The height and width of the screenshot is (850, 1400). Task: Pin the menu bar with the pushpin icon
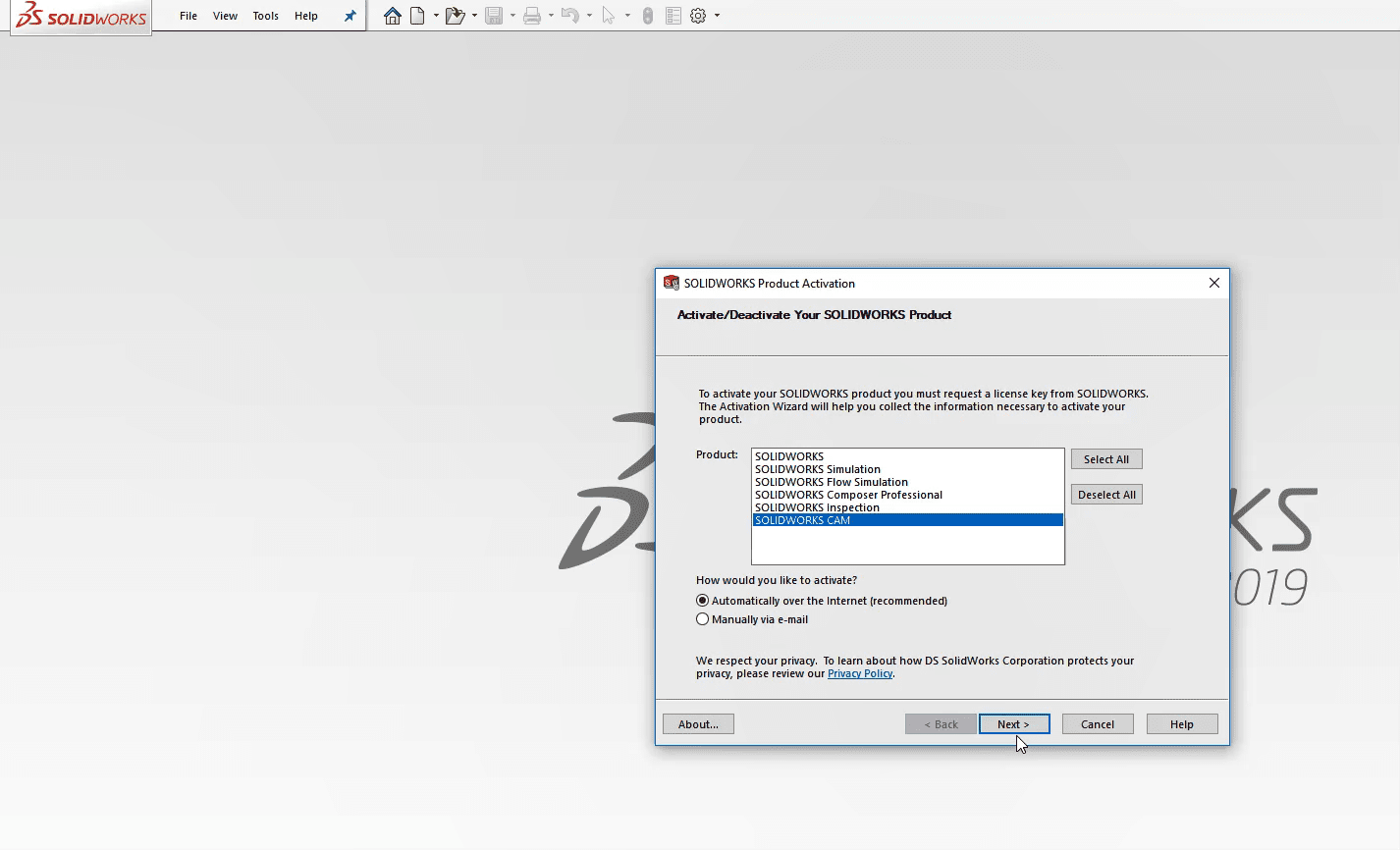tap(350, 16)
